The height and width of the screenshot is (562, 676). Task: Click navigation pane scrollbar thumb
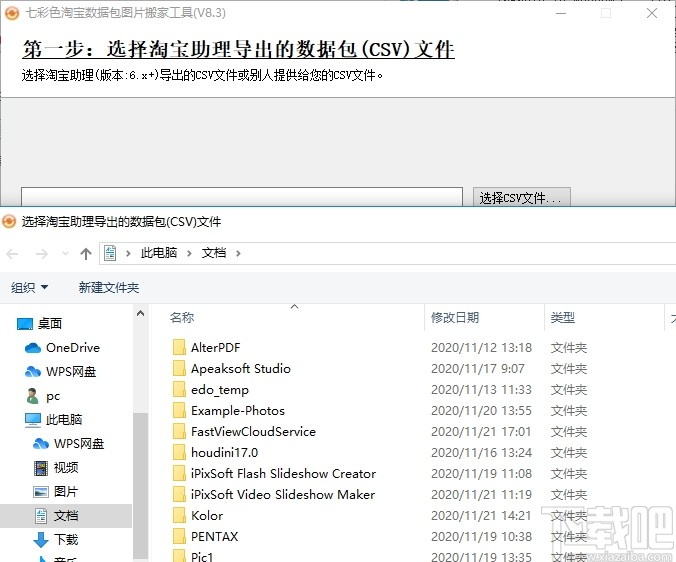pos(141,487)
